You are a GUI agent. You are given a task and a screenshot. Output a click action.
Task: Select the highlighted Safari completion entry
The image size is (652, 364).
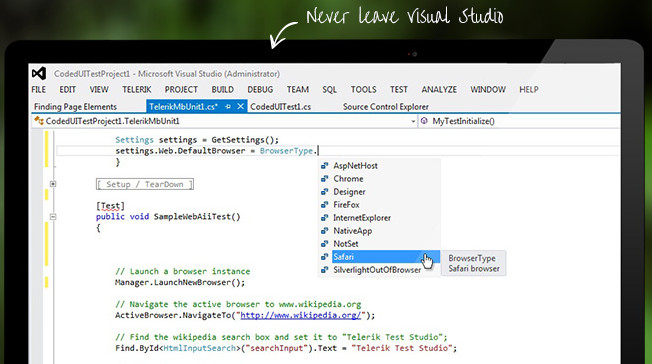pyautogui.click(x=386, y=257)
